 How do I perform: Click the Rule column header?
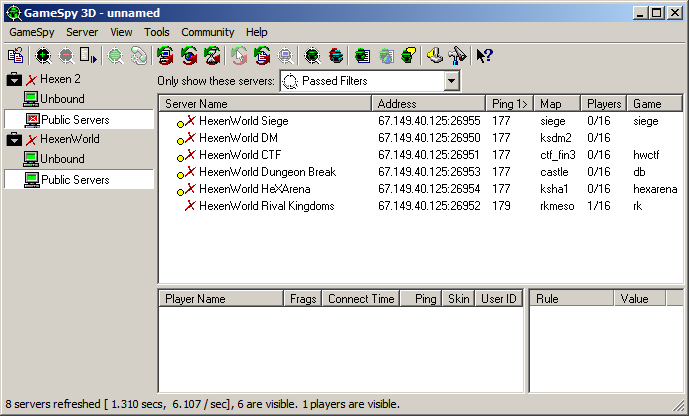pos(571,299)
